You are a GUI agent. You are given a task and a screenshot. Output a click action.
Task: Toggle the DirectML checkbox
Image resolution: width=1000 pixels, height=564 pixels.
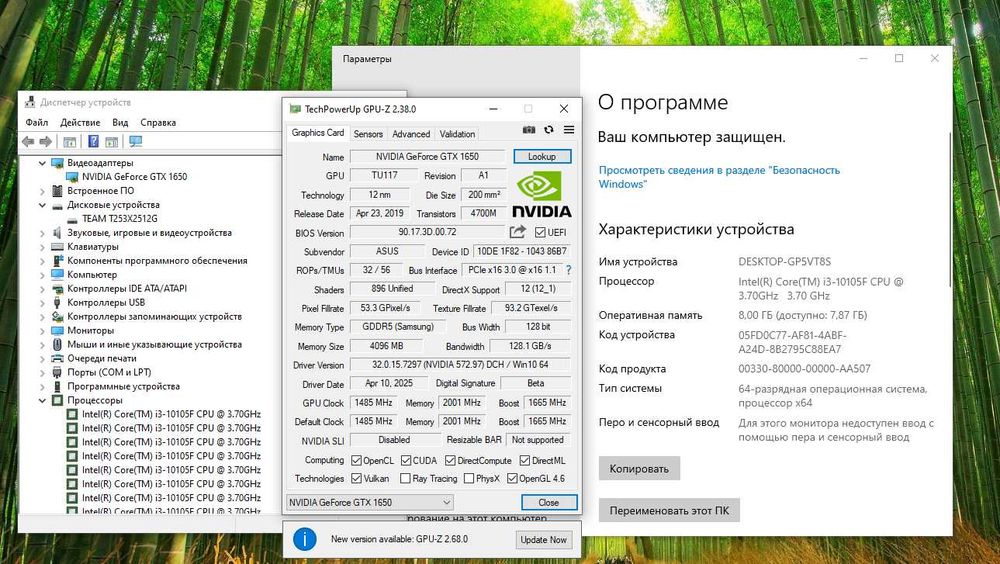coord(525,460)
